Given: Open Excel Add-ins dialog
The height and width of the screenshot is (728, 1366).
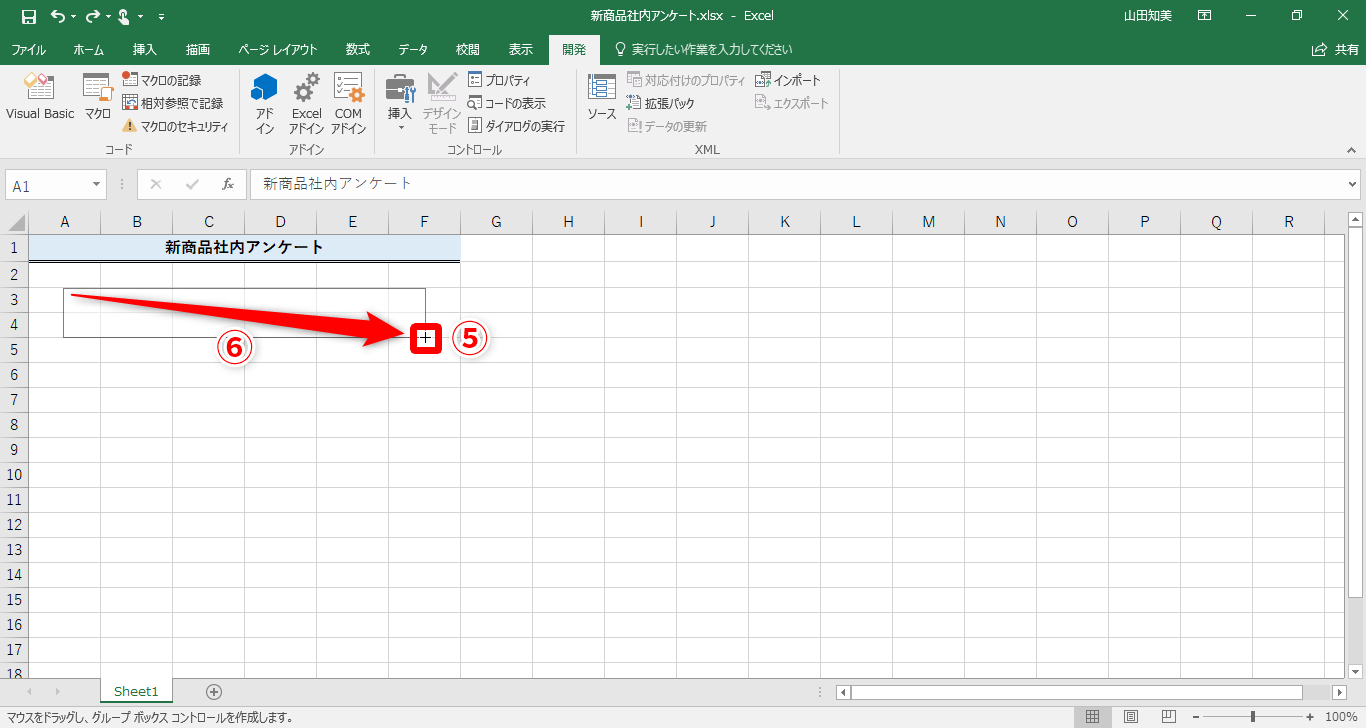Looking at the screenshot, I should coord(306,104).
